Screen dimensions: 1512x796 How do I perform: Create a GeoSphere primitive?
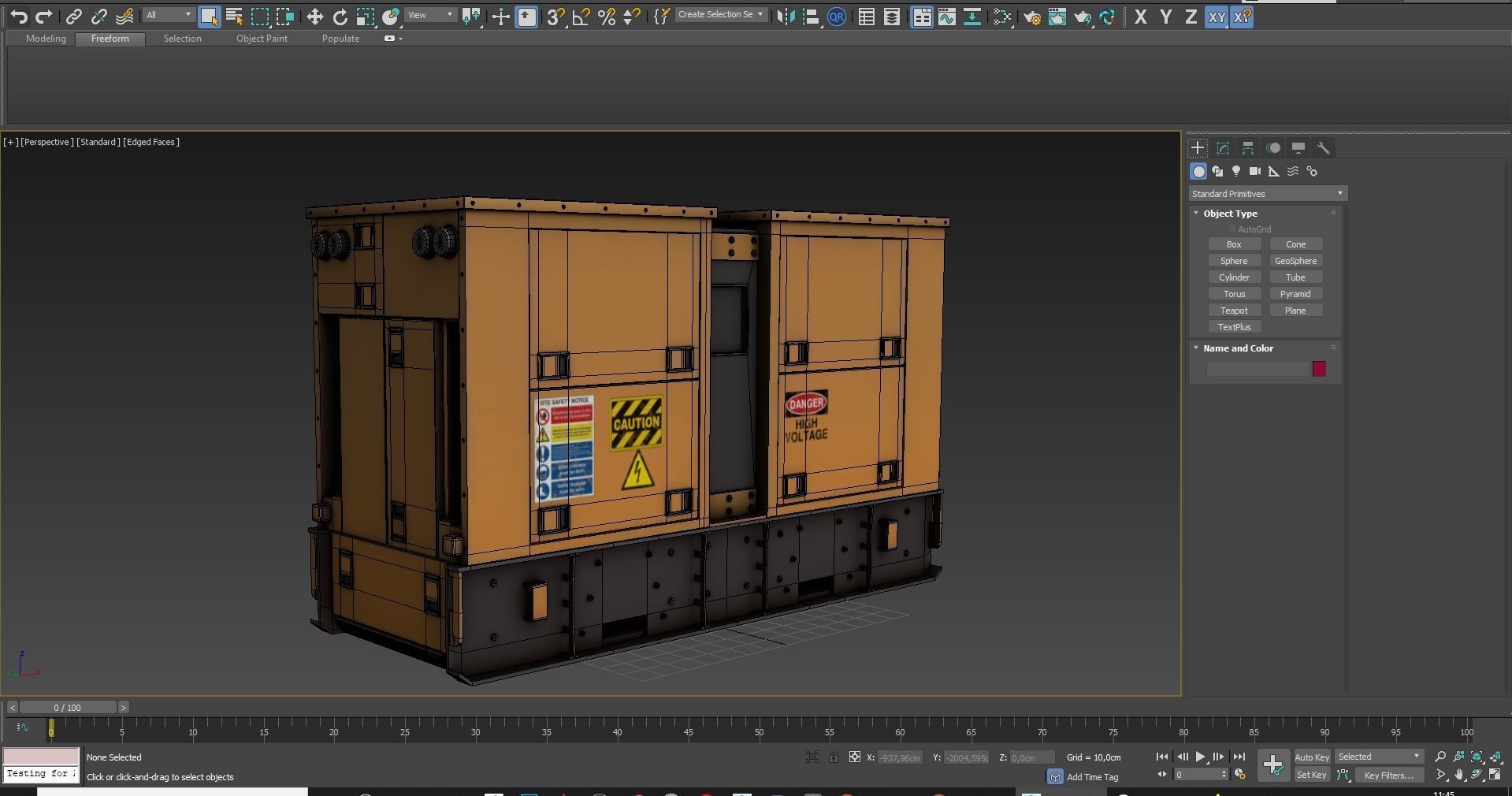pos(1295,261)
